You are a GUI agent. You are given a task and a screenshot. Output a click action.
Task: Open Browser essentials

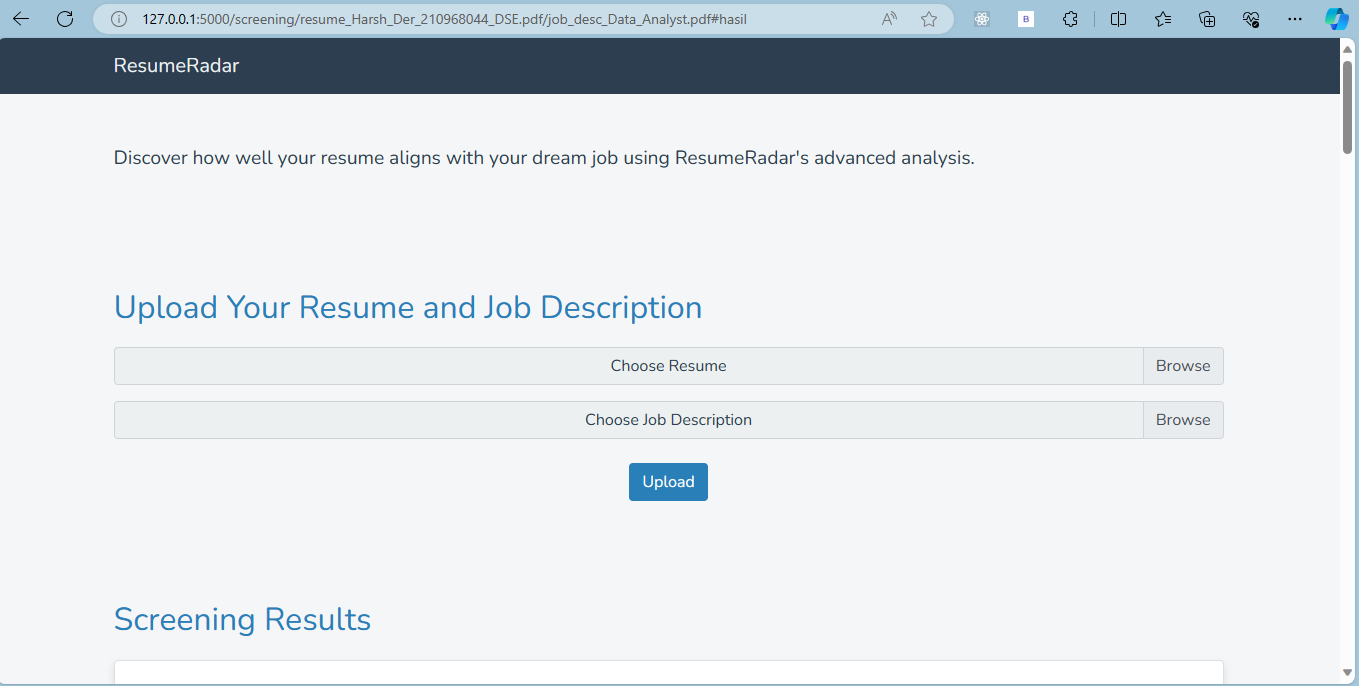pos(1251,19)
